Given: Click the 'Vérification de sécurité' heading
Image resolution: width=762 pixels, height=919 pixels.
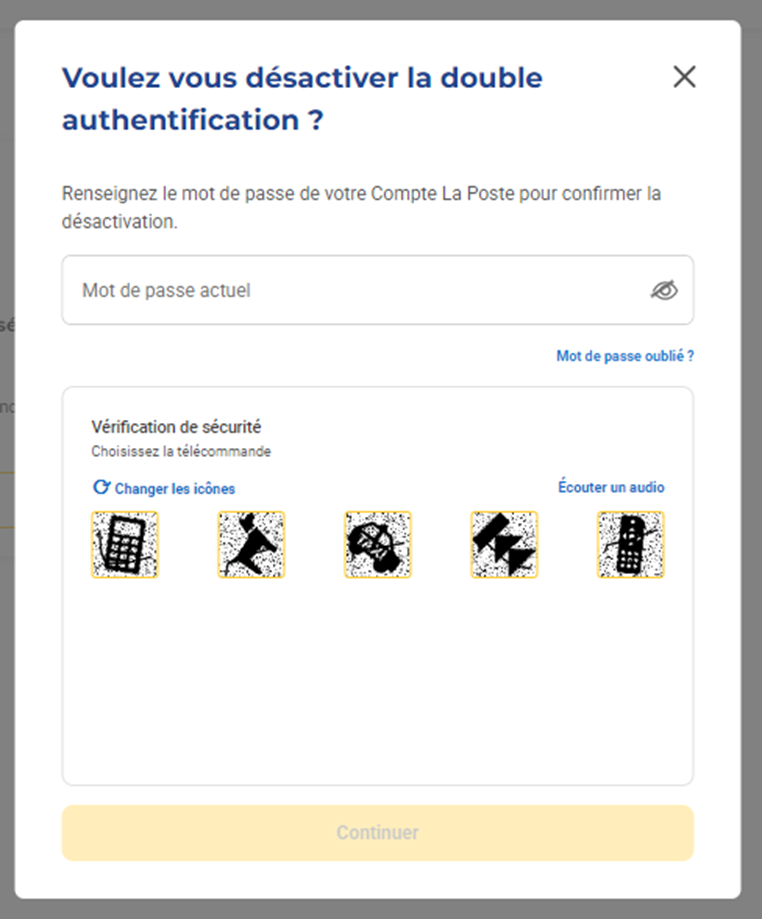Looking at the screenshot, I should tap(176, 427).
